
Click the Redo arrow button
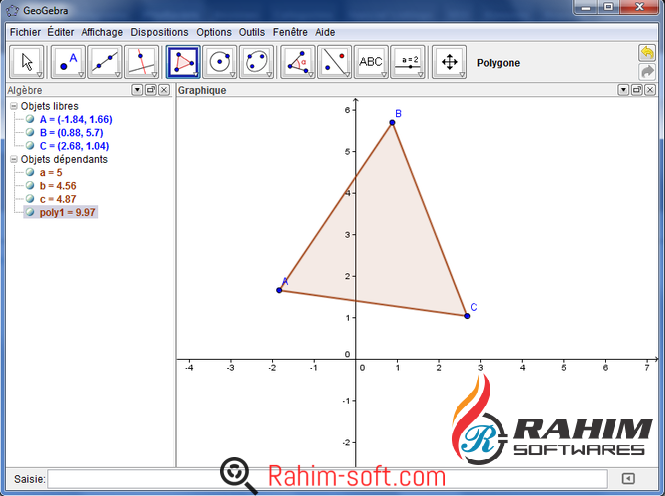point(647,72)
